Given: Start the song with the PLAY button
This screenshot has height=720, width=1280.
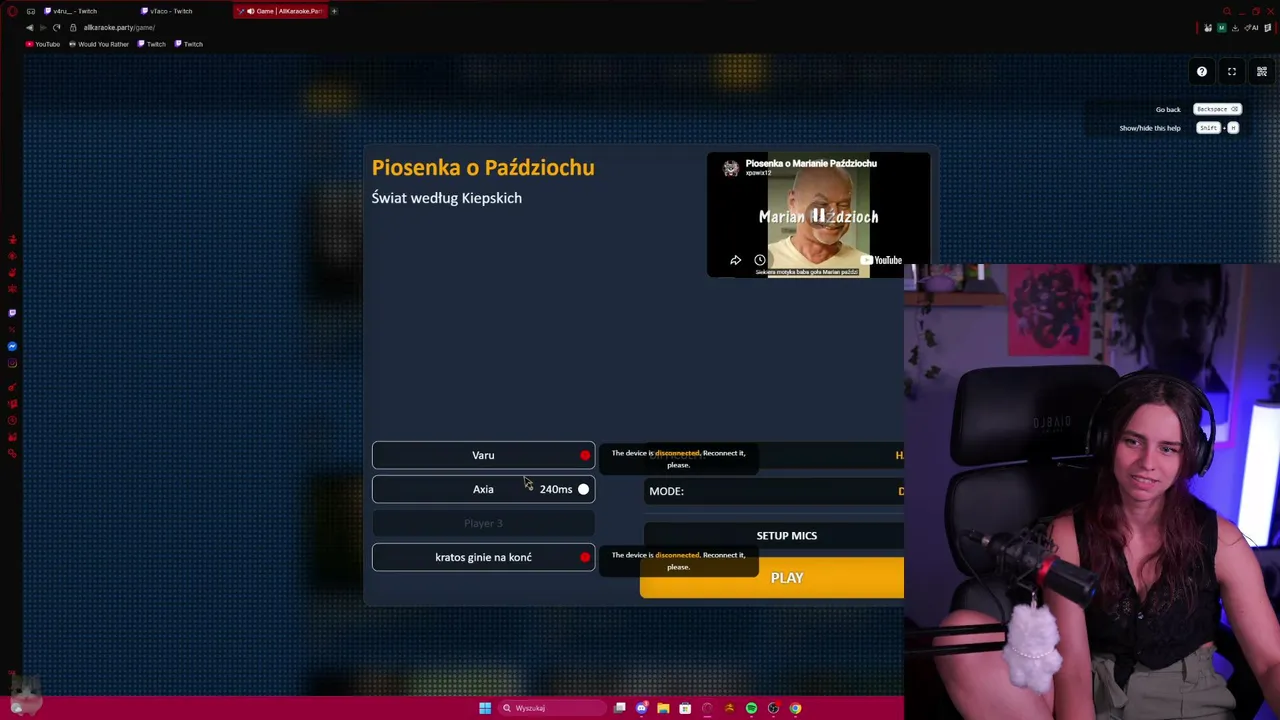Looking at the screenshot, I should tap(772, 578).
